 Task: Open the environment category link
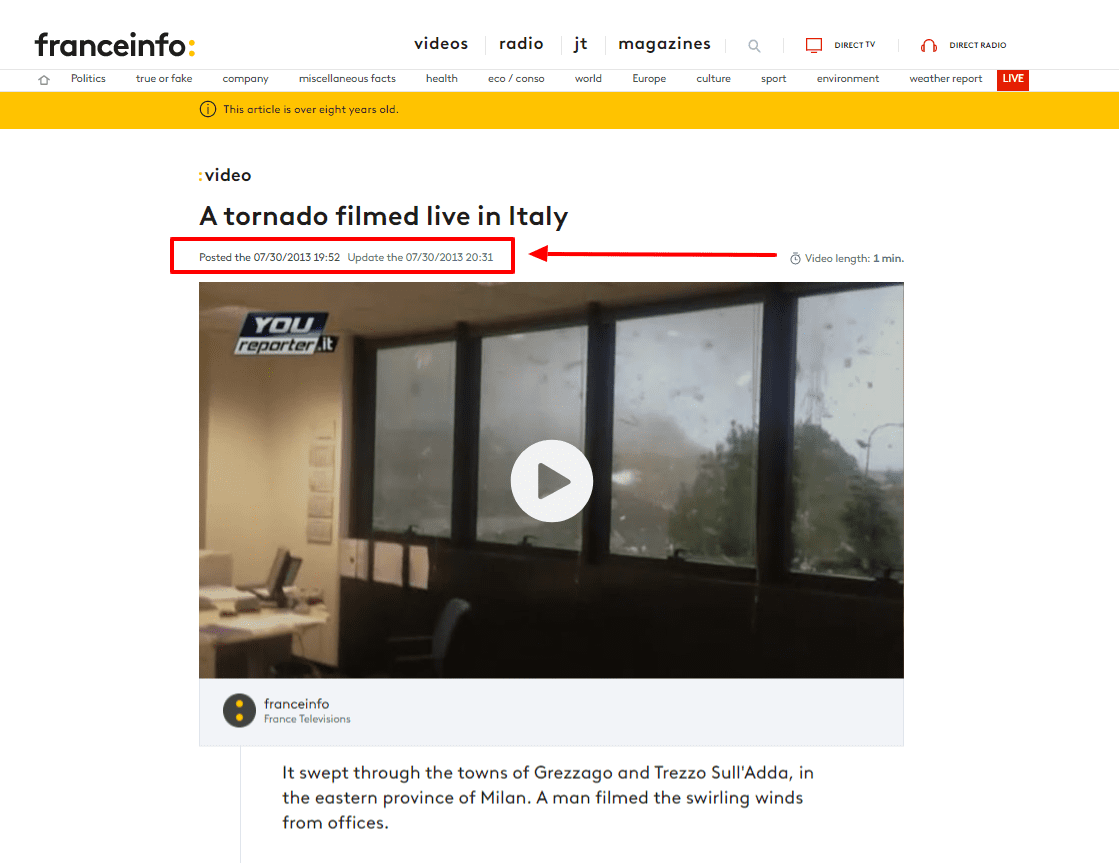pyautogui.click(x=848, y=79)
